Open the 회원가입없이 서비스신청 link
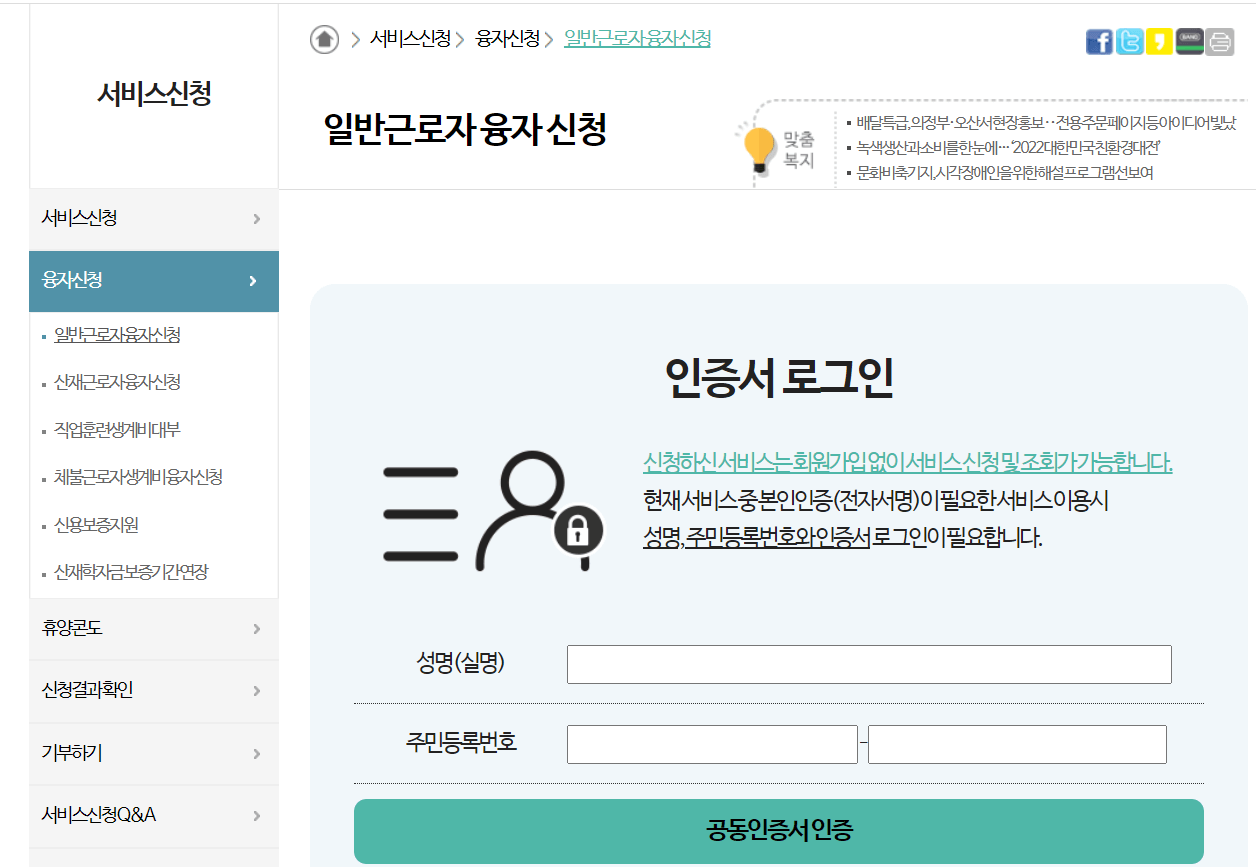Viewport: 1256px width, 867px height. (908, 463)
